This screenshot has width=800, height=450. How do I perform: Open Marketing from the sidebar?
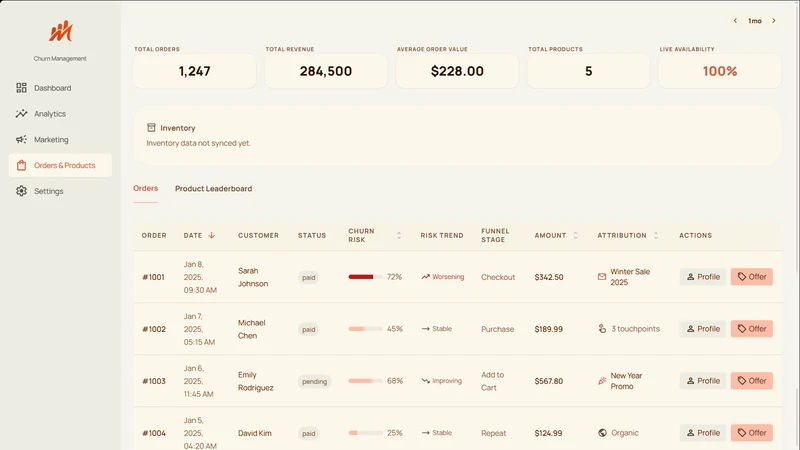tap(60, 139)
